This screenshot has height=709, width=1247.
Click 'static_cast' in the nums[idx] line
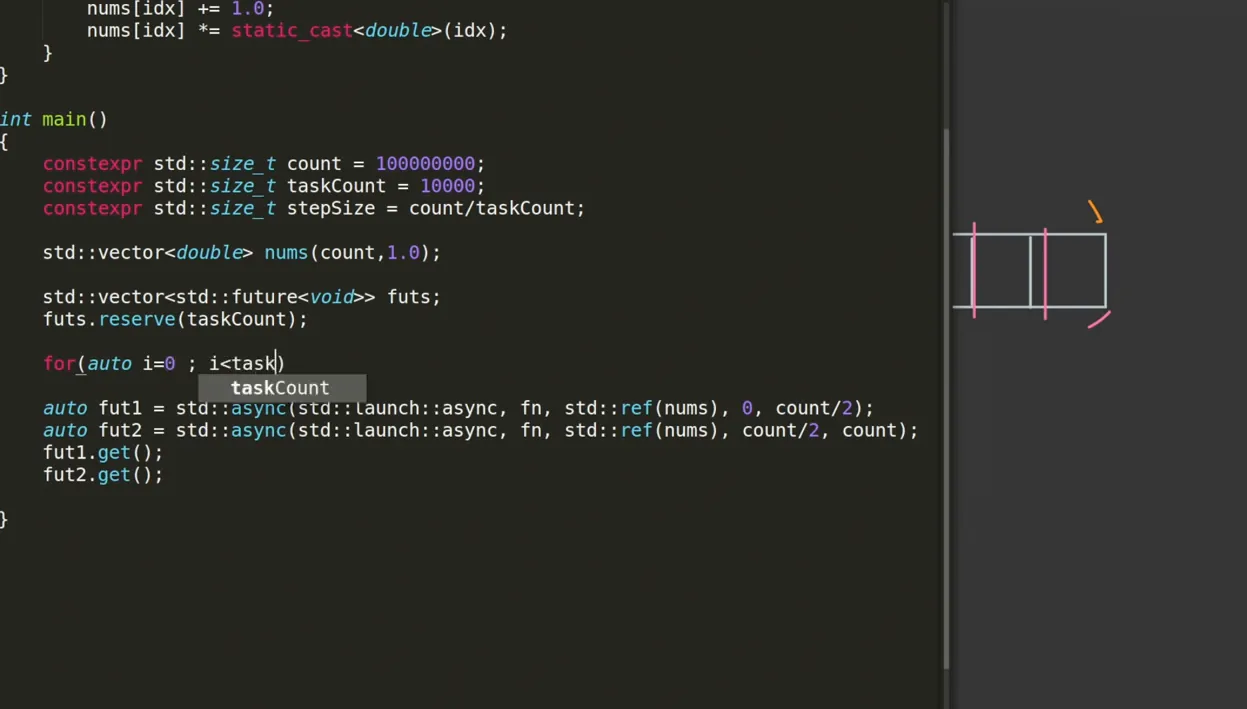[292, 30]
